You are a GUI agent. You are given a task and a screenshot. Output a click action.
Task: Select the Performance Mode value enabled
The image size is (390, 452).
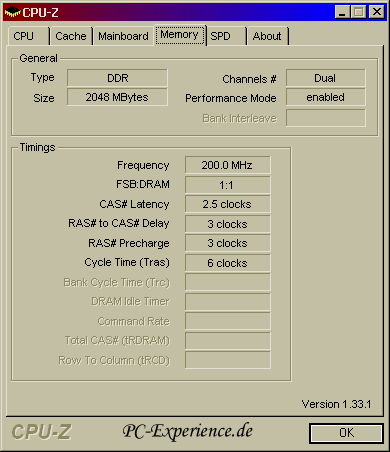point(326,97)
